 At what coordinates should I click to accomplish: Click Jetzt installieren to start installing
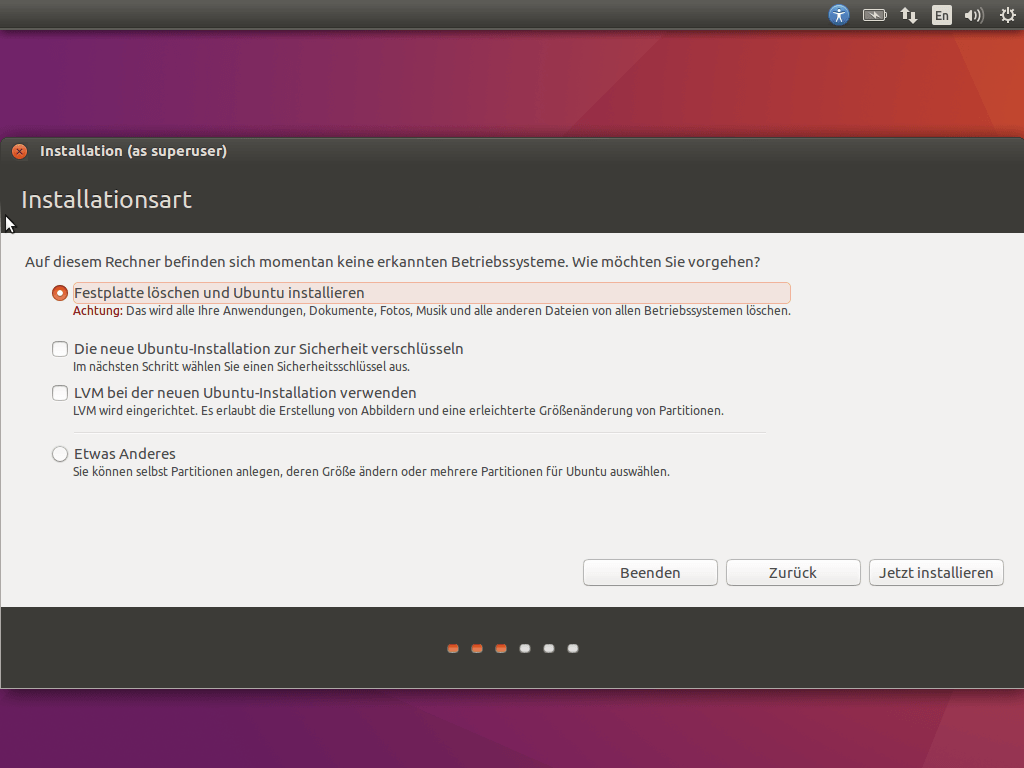936,573
